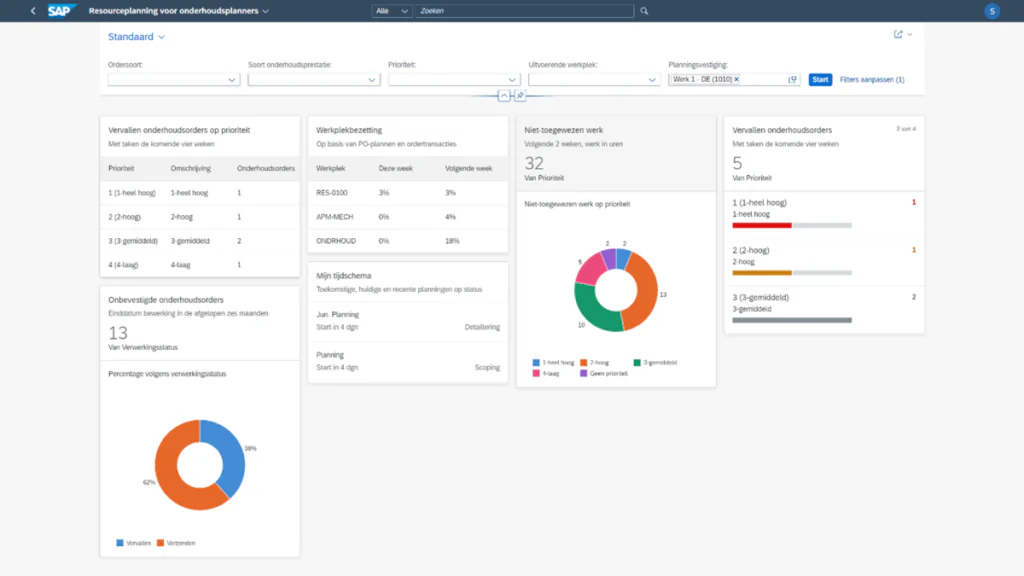The image size is (1024, 576).
Task: Open the Niet-toegewezen werk card header
Action: click(x=616, y=153)
